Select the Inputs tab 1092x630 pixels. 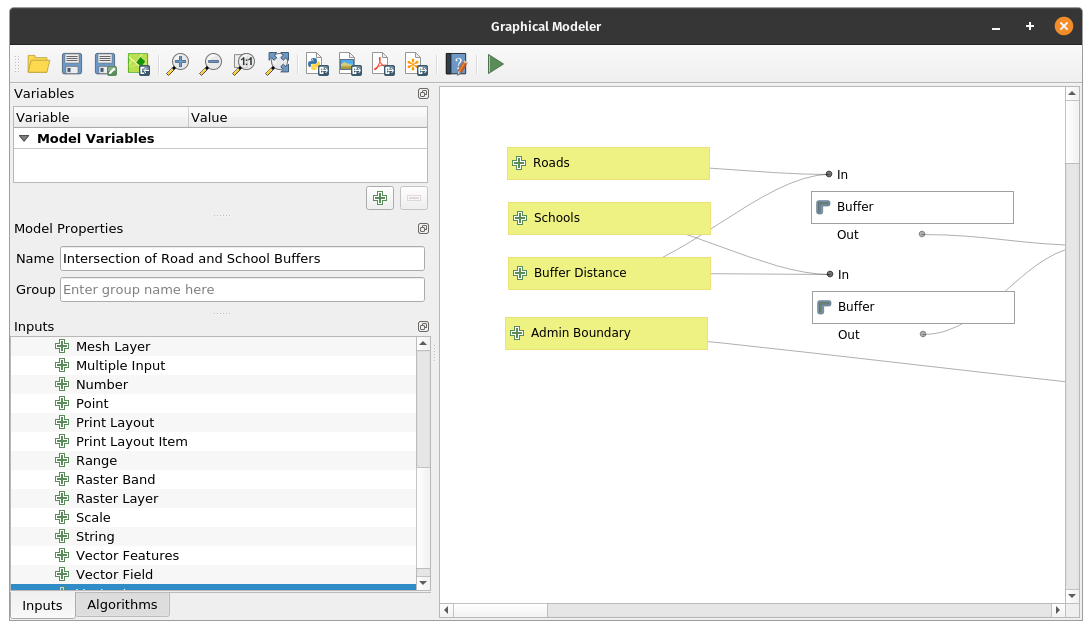coord(42,606)
